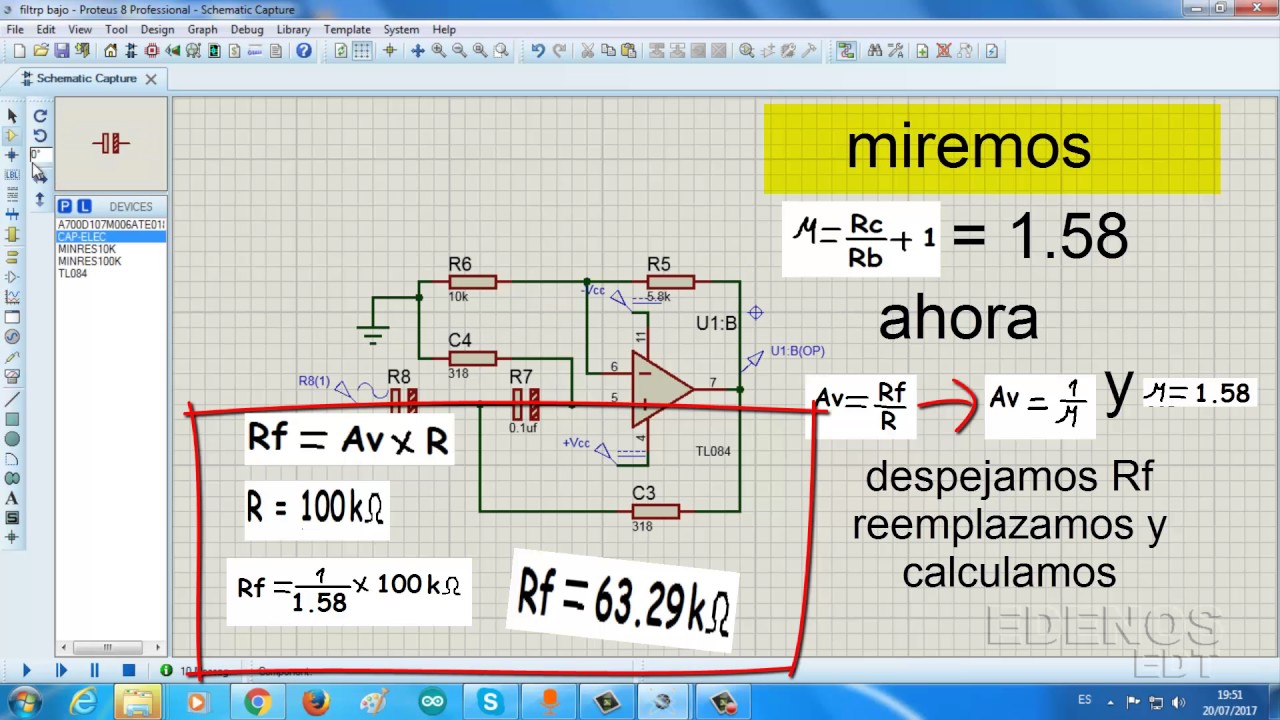Select A700D107M006ATE018 in devices list

[111, 225]
